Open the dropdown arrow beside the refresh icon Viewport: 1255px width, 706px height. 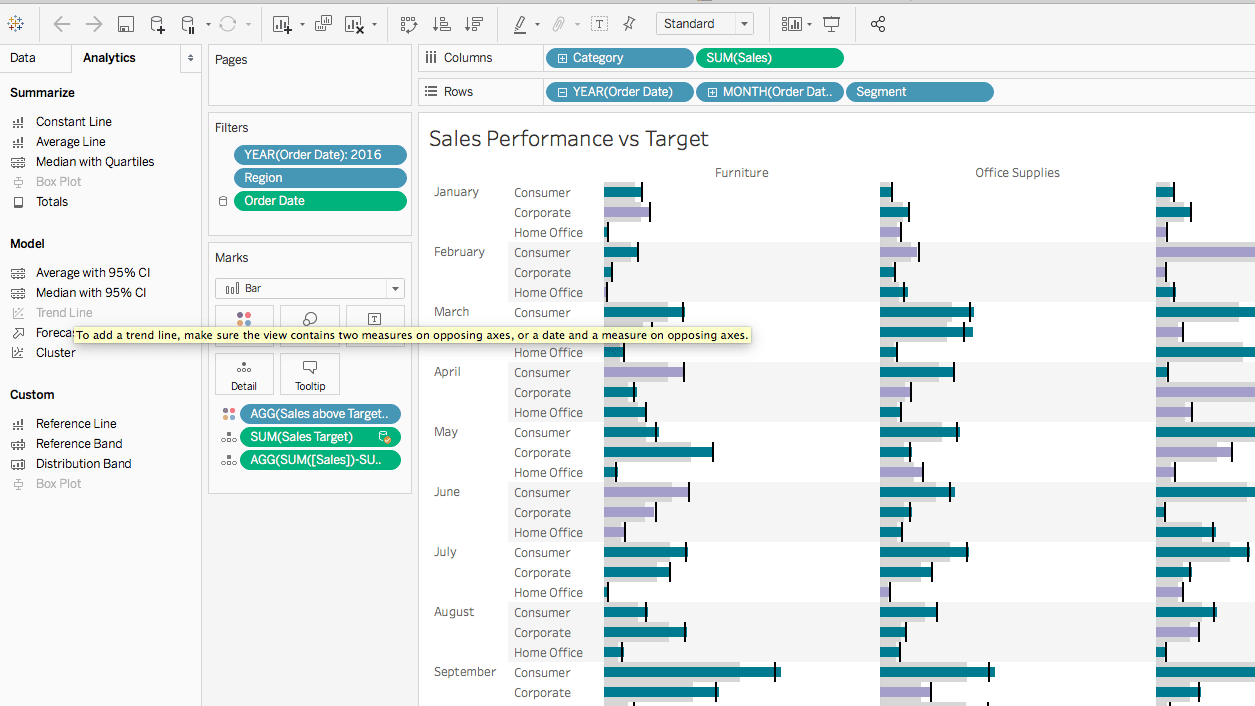click(x=247, y=24)
